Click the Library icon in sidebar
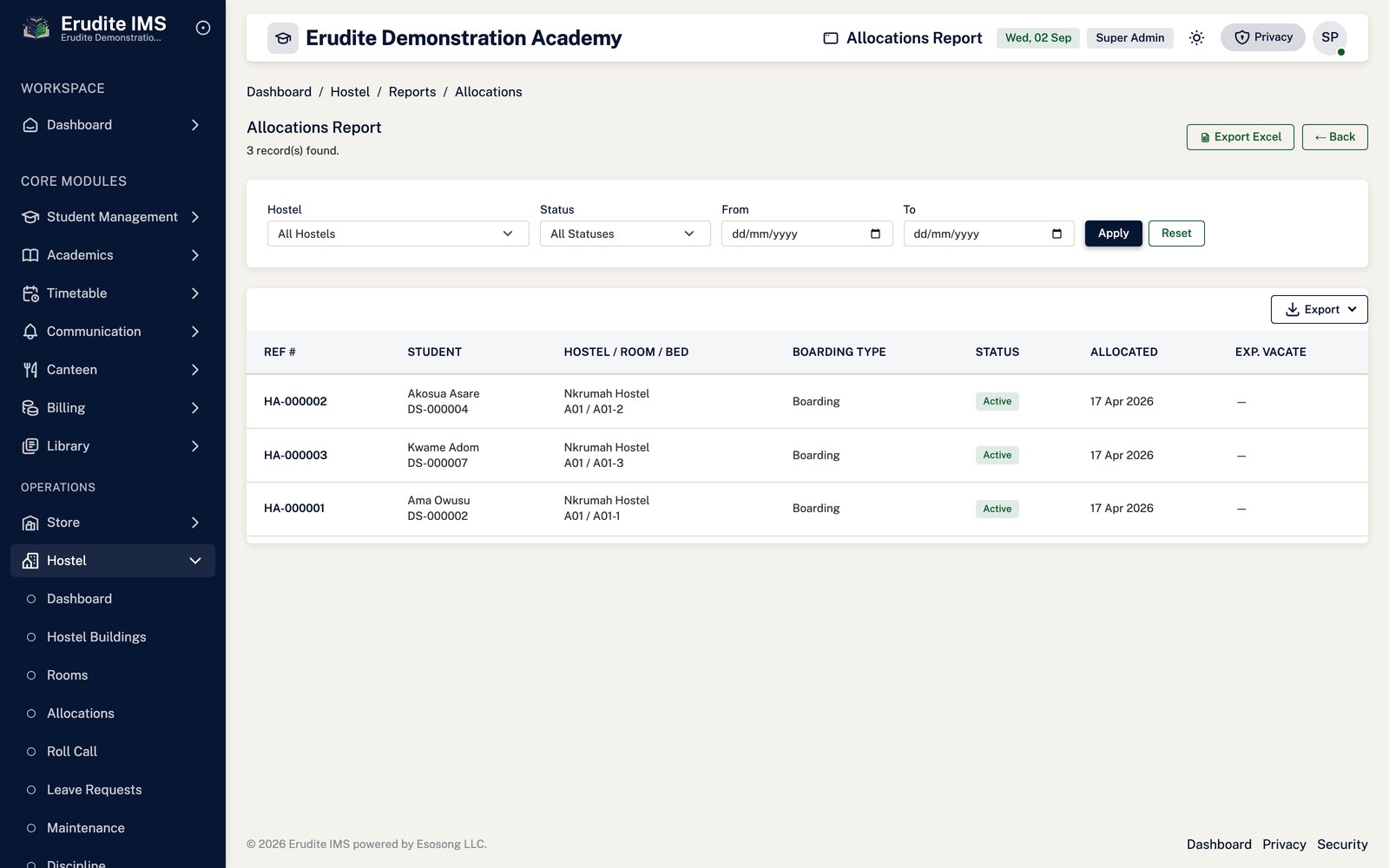This screenshot has height=868, width=1389. pyautogui.click(x=30, y=446)
